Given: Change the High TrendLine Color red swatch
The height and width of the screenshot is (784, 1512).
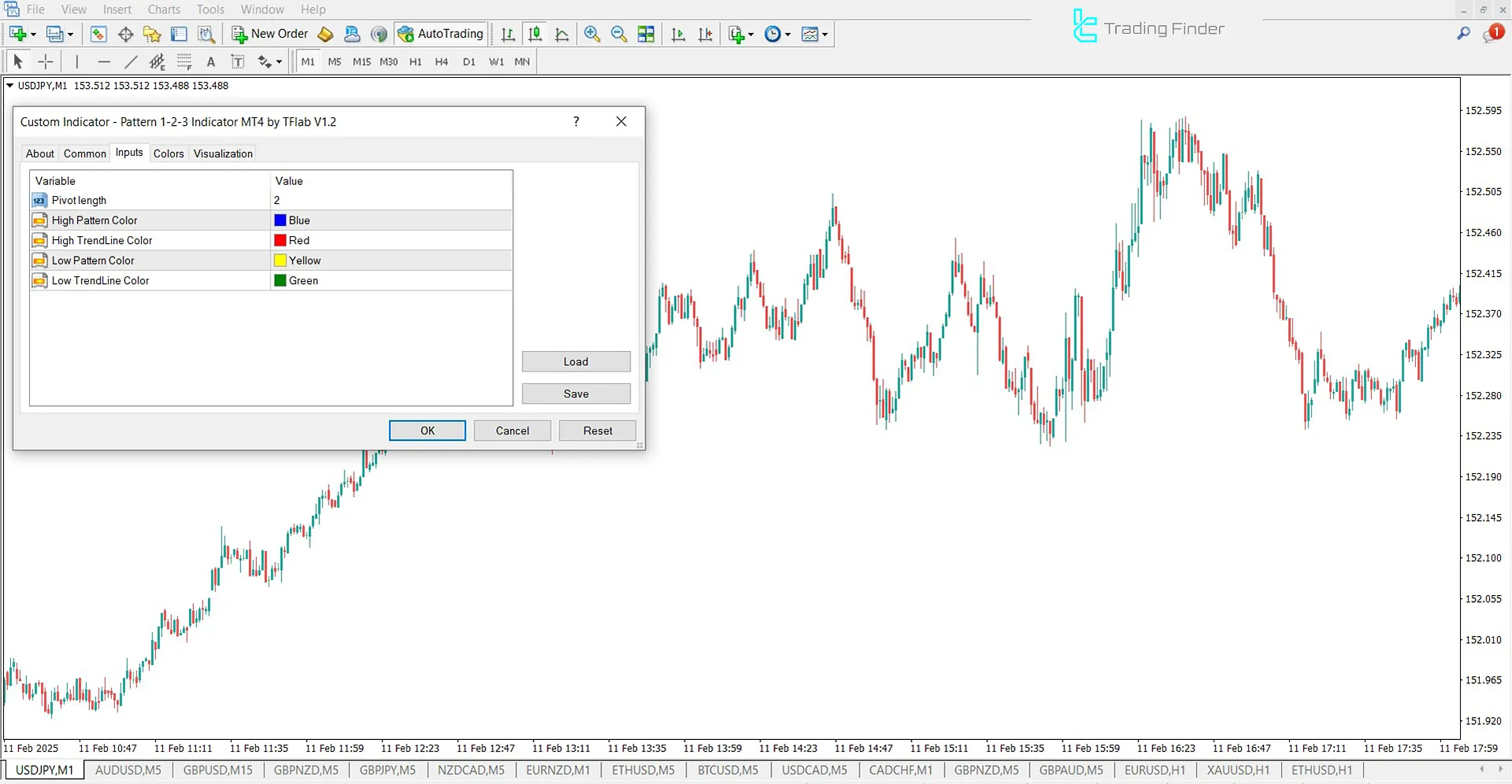Looking at the screenshot, I should point(280,240).
